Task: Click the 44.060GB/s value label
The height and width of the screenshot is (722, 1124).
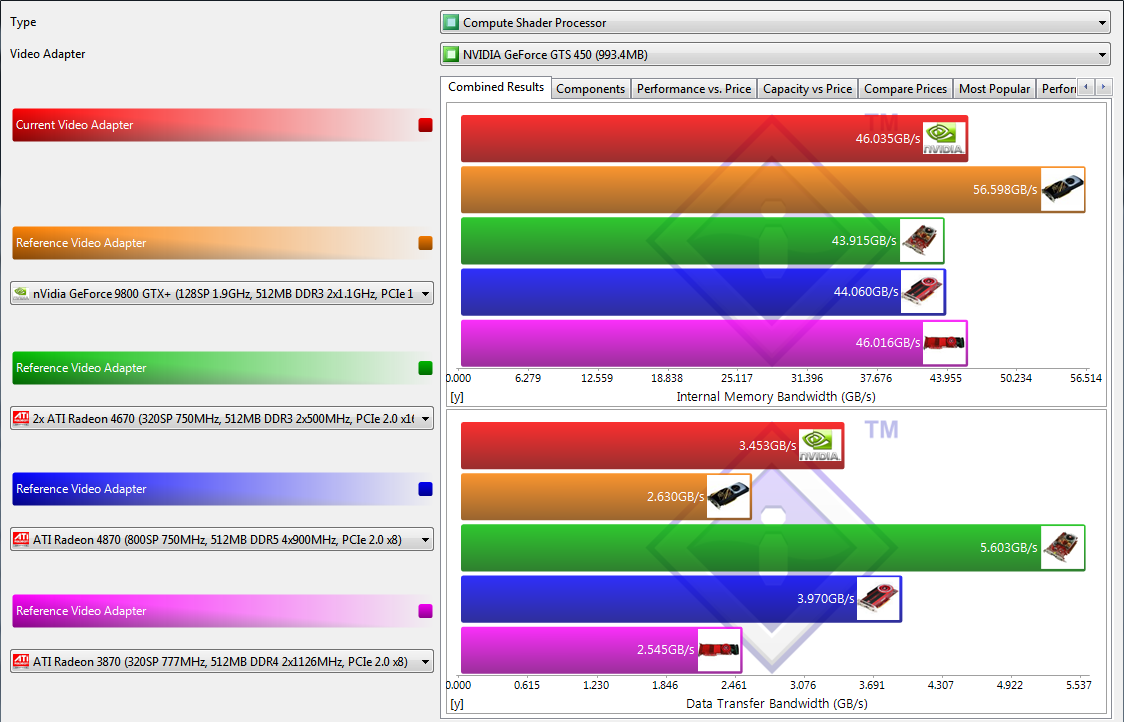Action: [x=866, y=291]
